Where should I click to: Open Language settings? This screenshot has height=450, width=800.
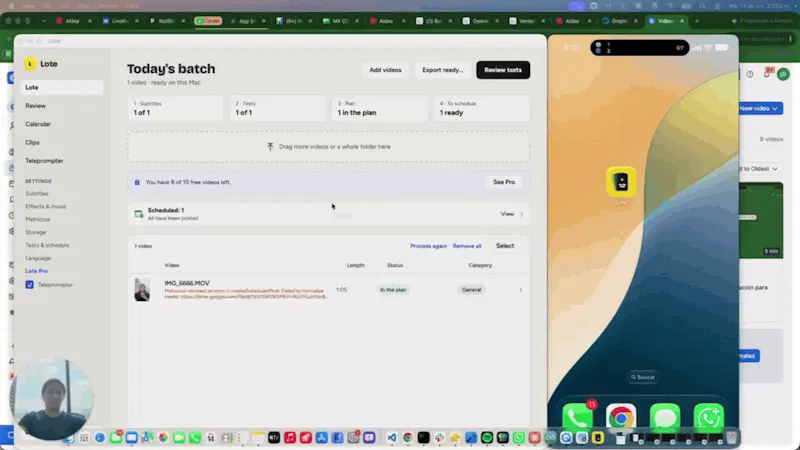pyautogui.click(x=38, y=258)
